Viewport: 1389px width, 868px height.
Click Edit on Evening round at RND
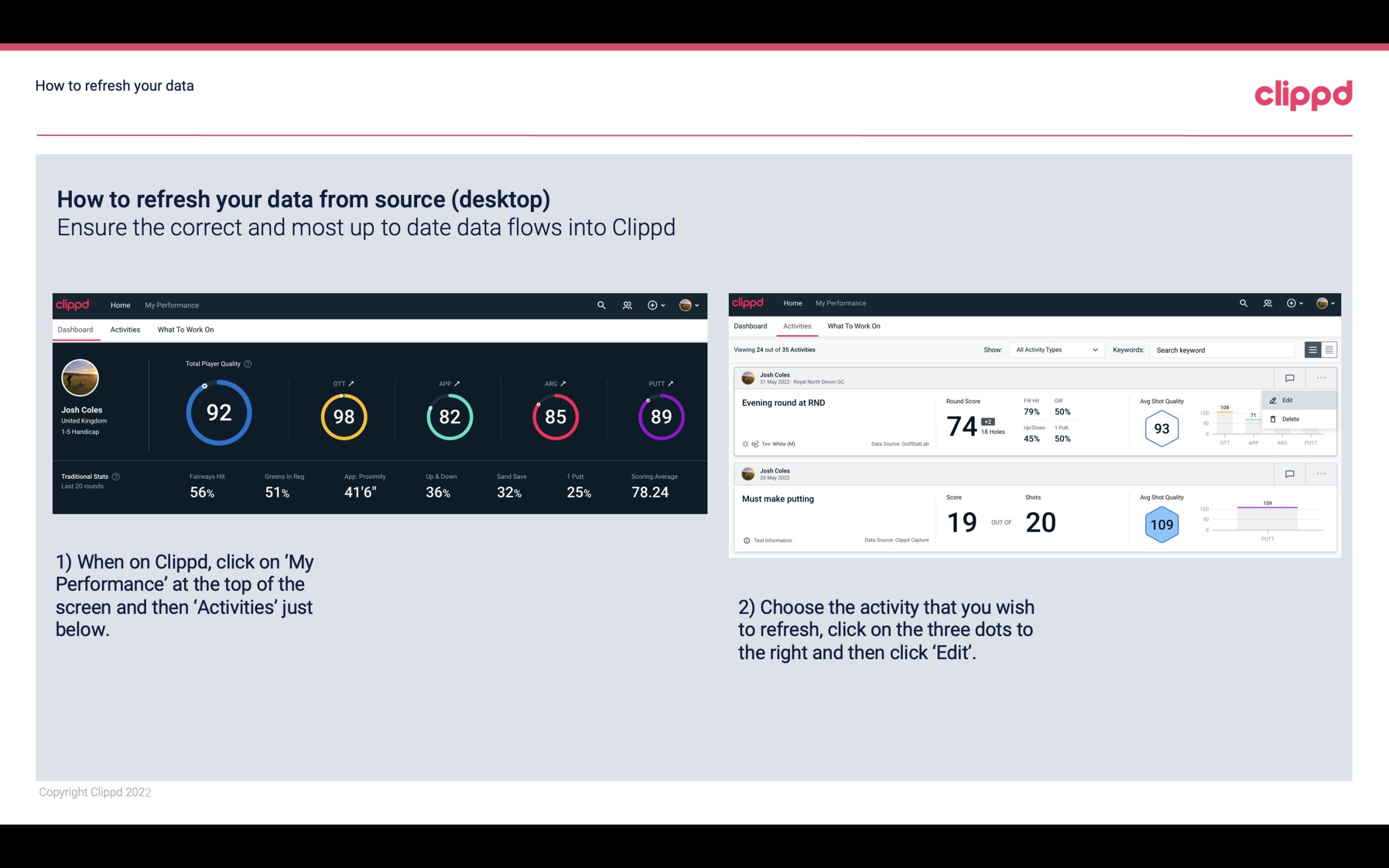coord(1290,399)
